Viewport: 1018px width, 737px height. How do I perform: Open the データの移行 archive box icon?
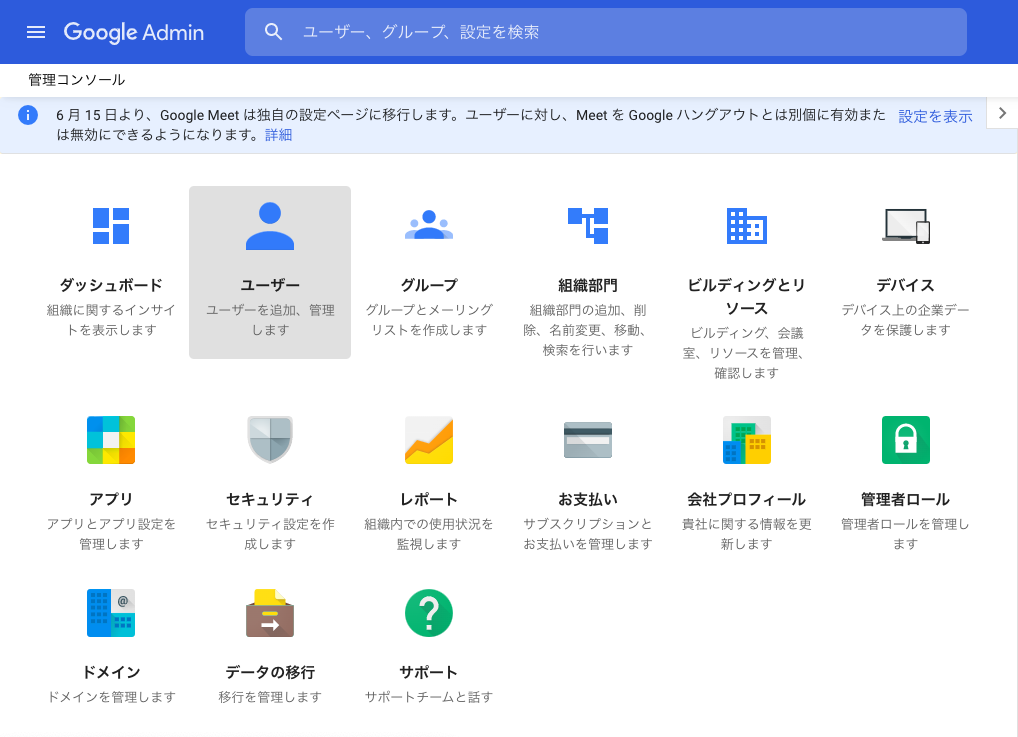pos(270,613)
